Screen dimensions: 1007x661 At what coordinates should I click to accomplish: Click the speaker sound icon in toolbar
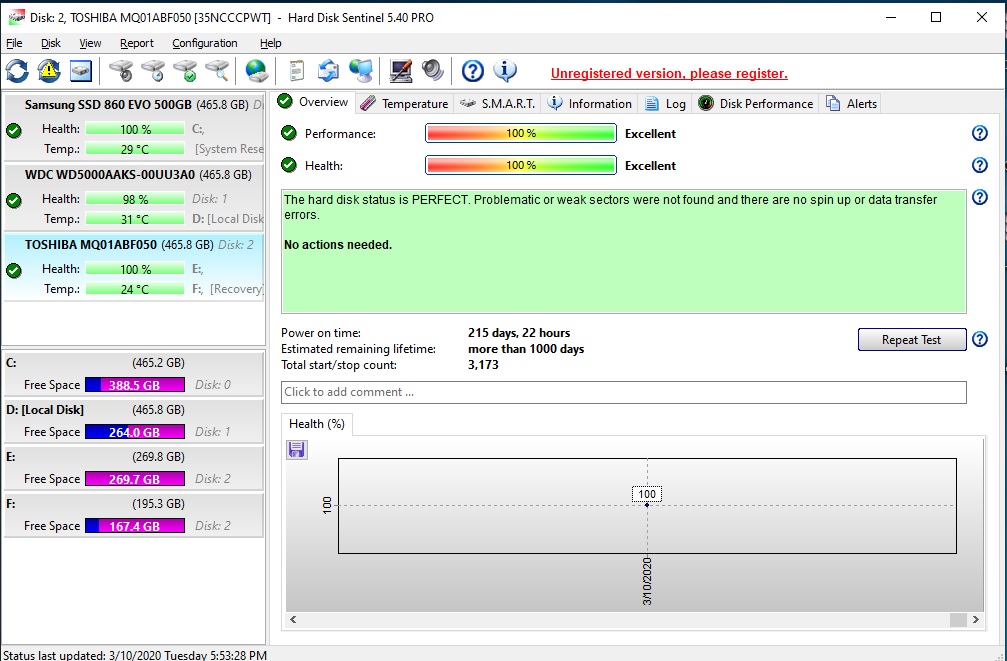433,71
